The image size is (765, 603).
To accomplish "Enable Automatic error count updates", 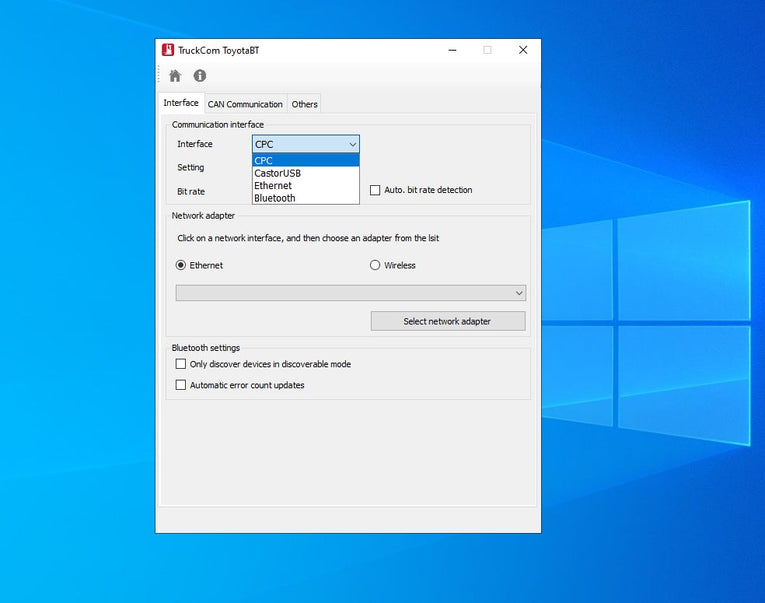I will click(181, 385).
